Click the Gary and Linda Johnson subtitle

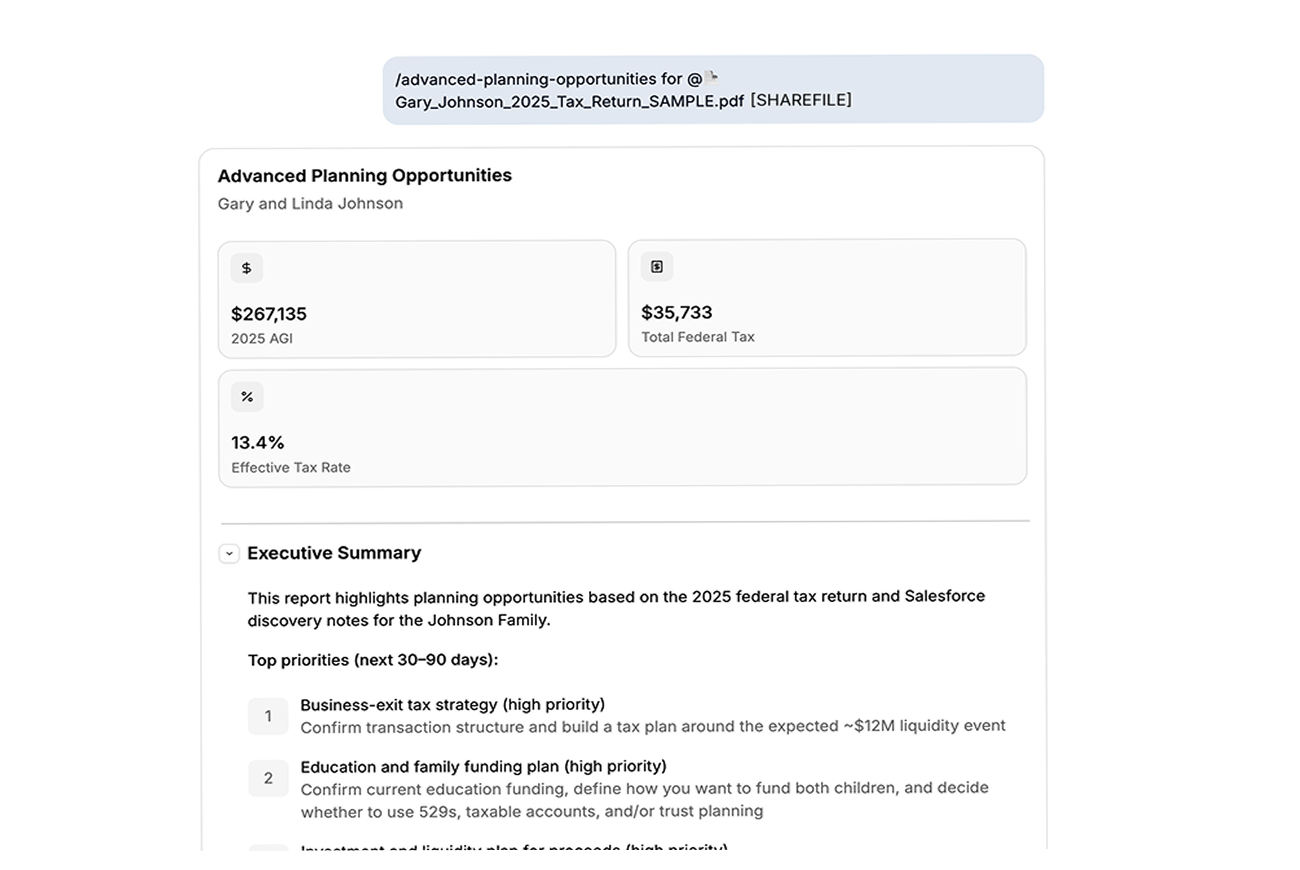(310, 203)
